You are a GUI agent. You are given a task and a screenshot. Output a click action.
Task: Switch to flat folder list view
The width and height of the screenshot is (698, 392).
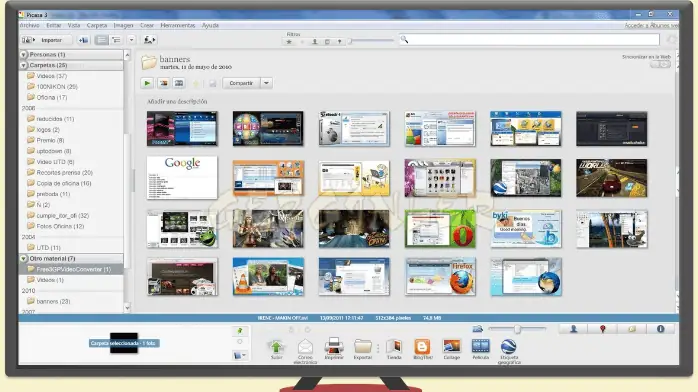pyautogui.click(x=102, y=40)
